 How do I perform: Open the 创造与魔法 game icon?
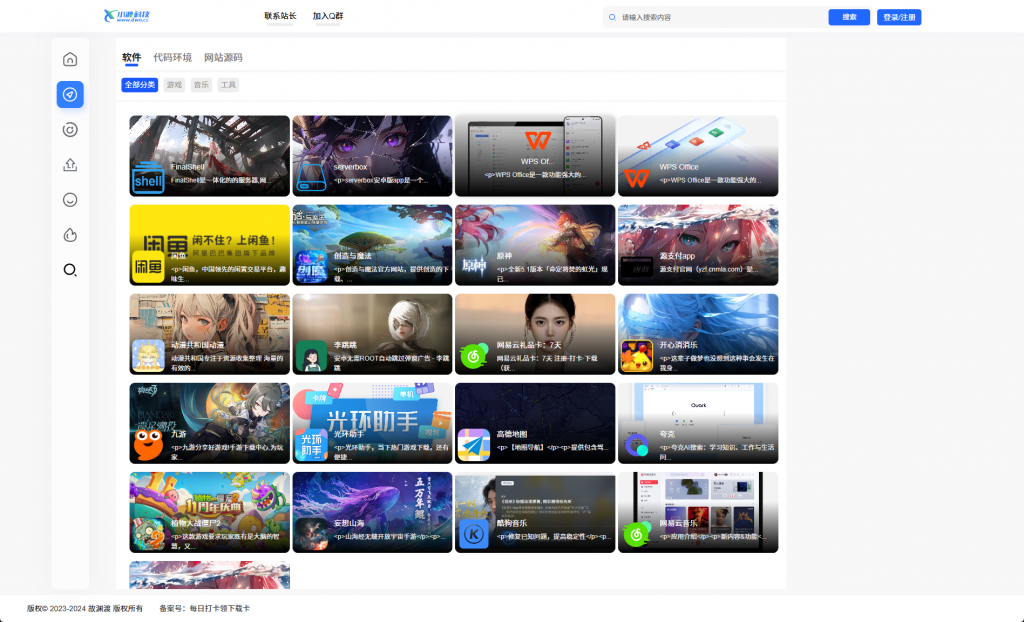pos(311,267)
